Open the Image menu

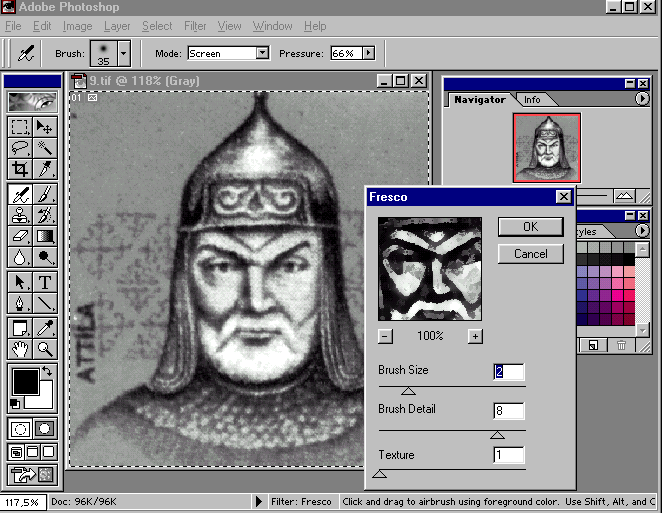coord(77,26)
